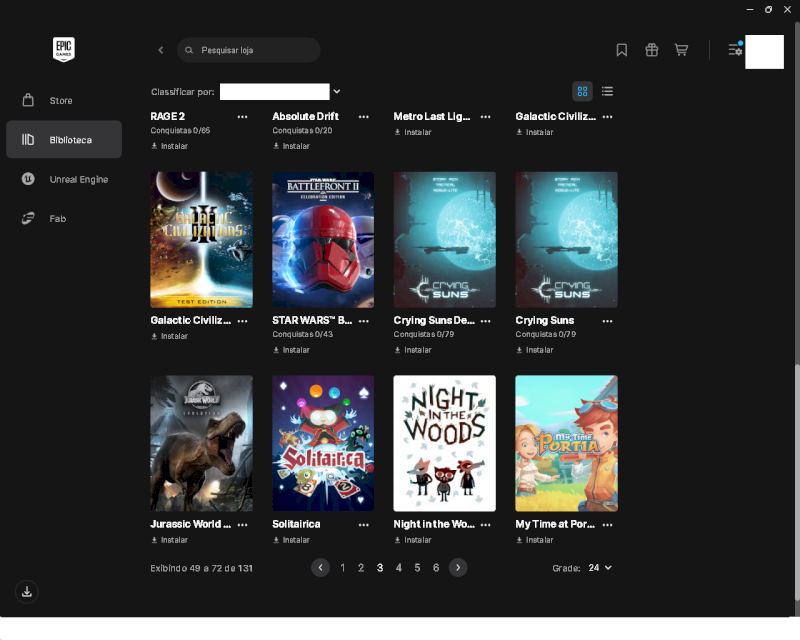The width and height of the screenshot is (800, 640).
Task: Click the Pesquisar loja search field
Action: pyautogui.click(x=248, y=50)
